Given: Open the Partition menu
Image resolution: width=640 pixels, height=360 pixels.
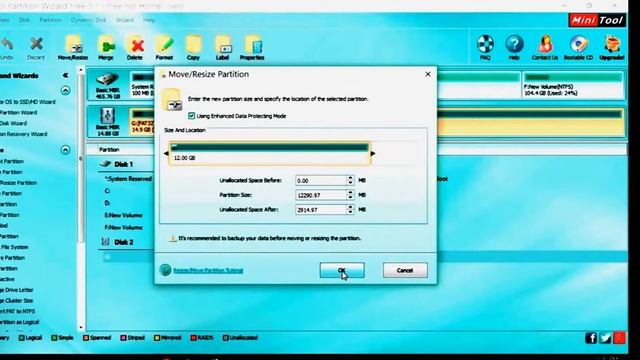Looking at the screenshot, I should click(50, 20).
